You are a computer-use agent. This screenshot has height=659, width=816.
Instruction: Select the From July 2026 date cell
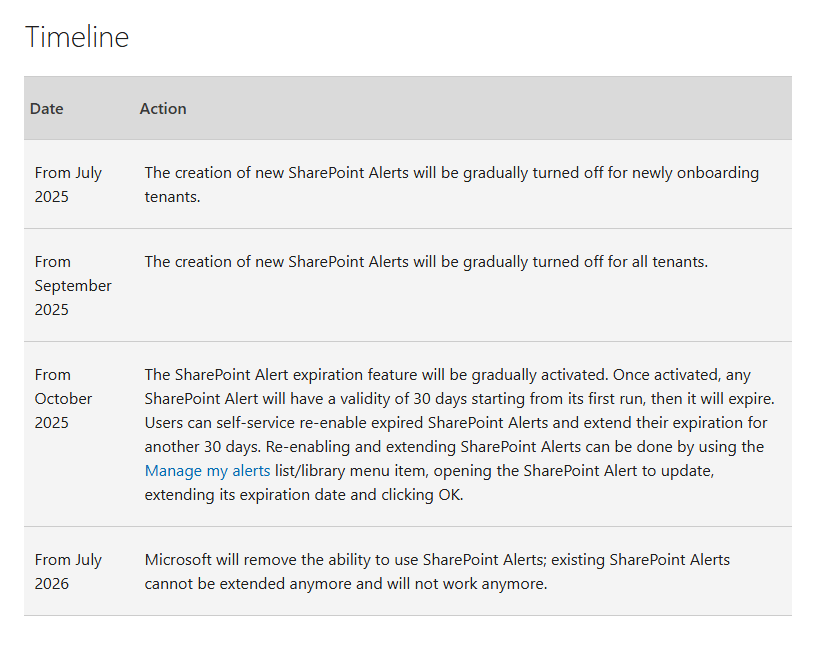pyautogui.click(x=68, y=572)
